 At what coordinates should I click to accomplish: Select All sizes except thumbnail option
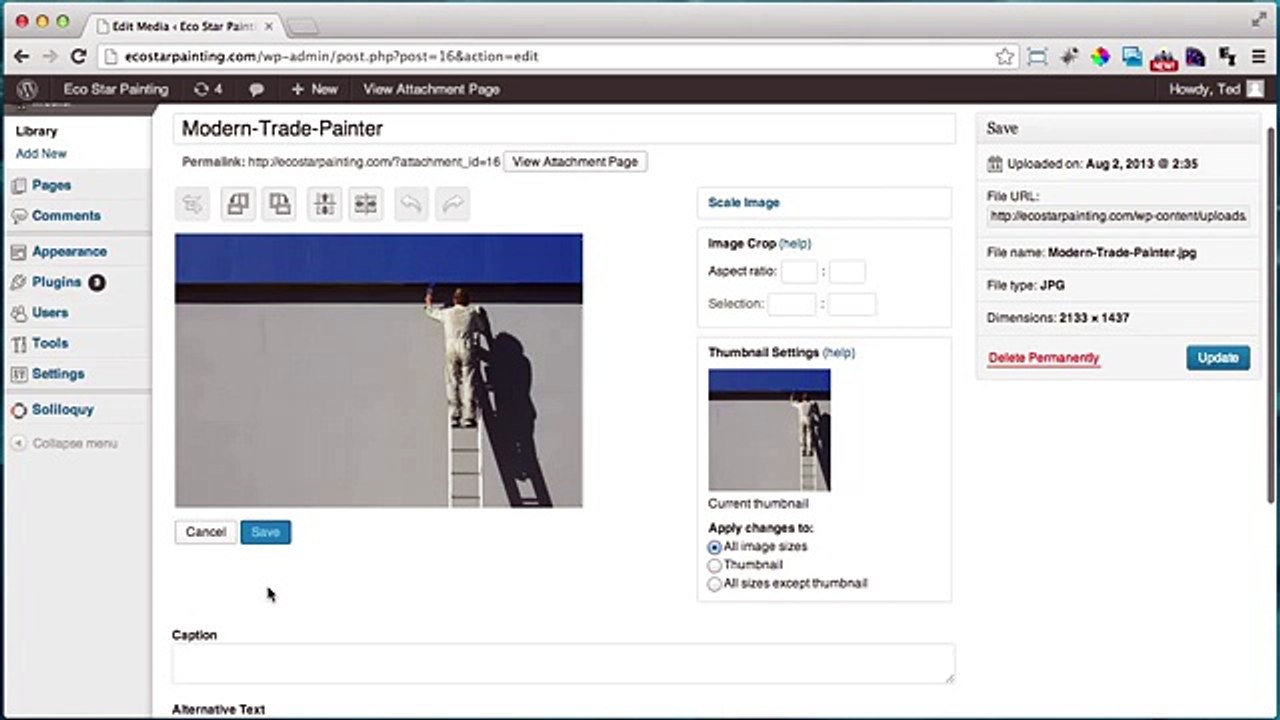(714, 583)
